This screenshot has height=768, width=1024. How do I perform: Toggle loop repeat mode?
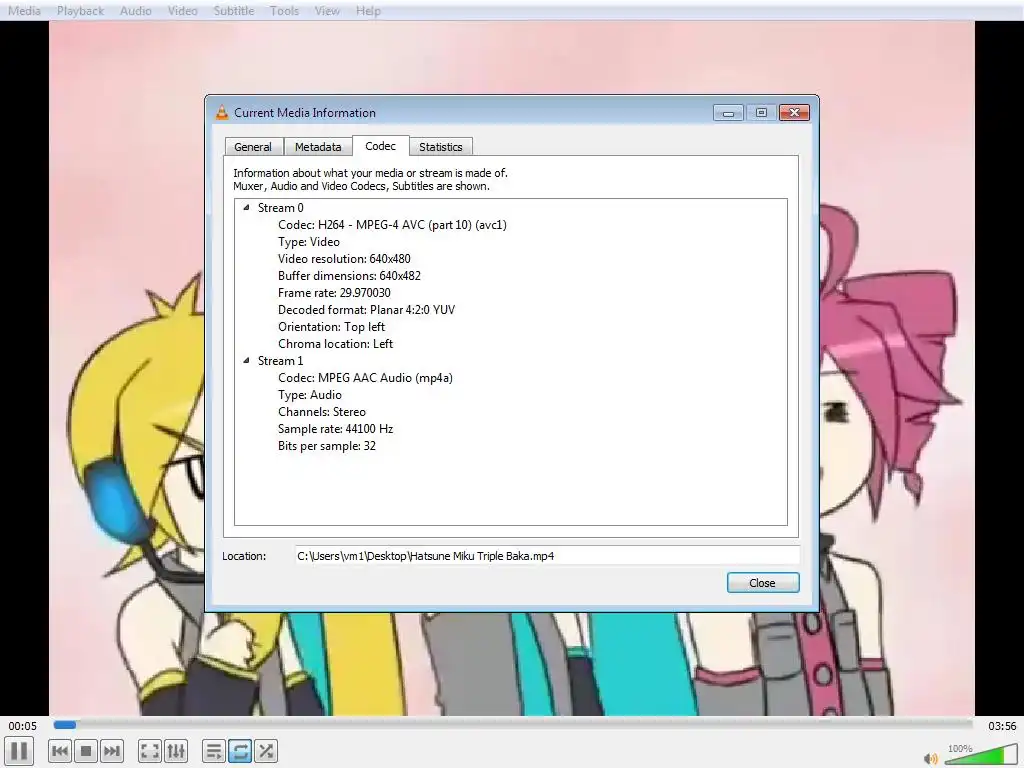tap(240, 751)
